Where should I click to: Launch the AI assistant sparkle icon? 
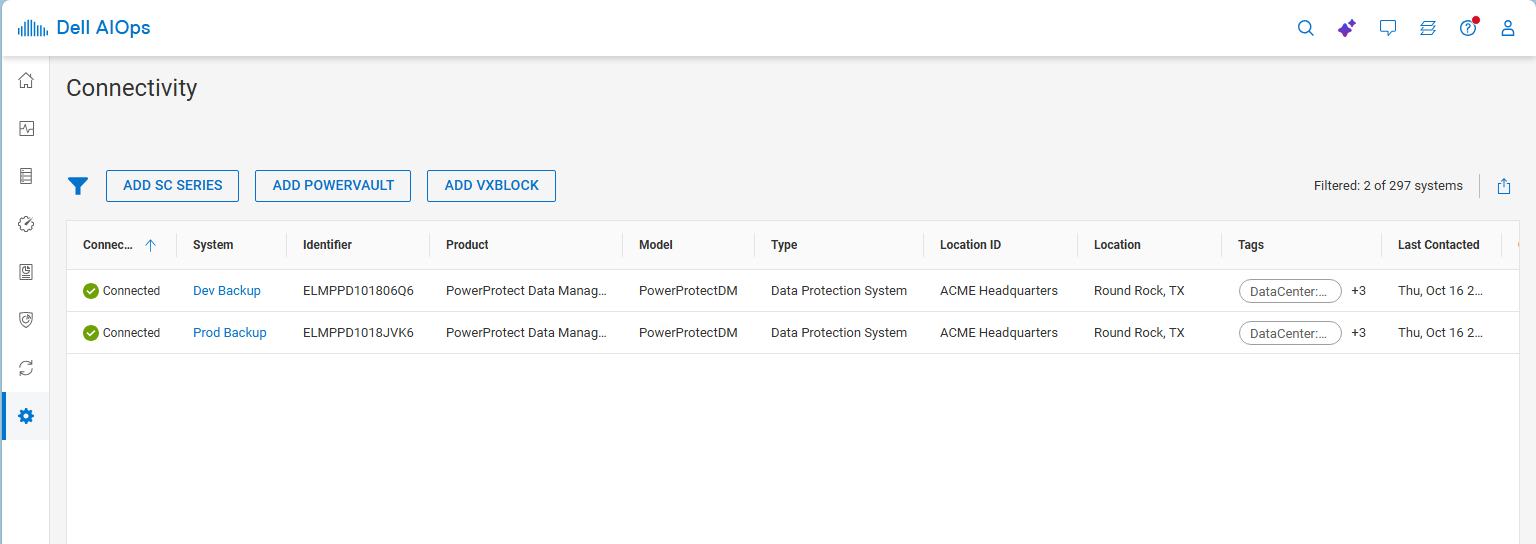(x=1346, y=28)
